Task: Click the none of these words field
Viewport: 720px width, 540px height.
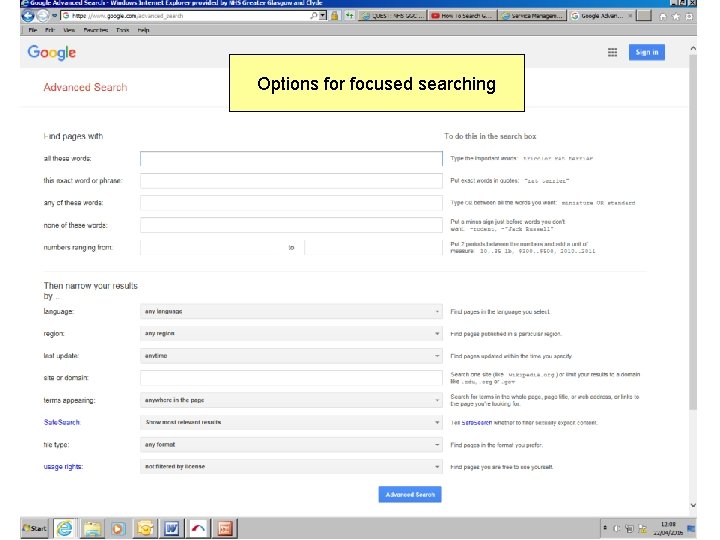Action: [291, 225]
